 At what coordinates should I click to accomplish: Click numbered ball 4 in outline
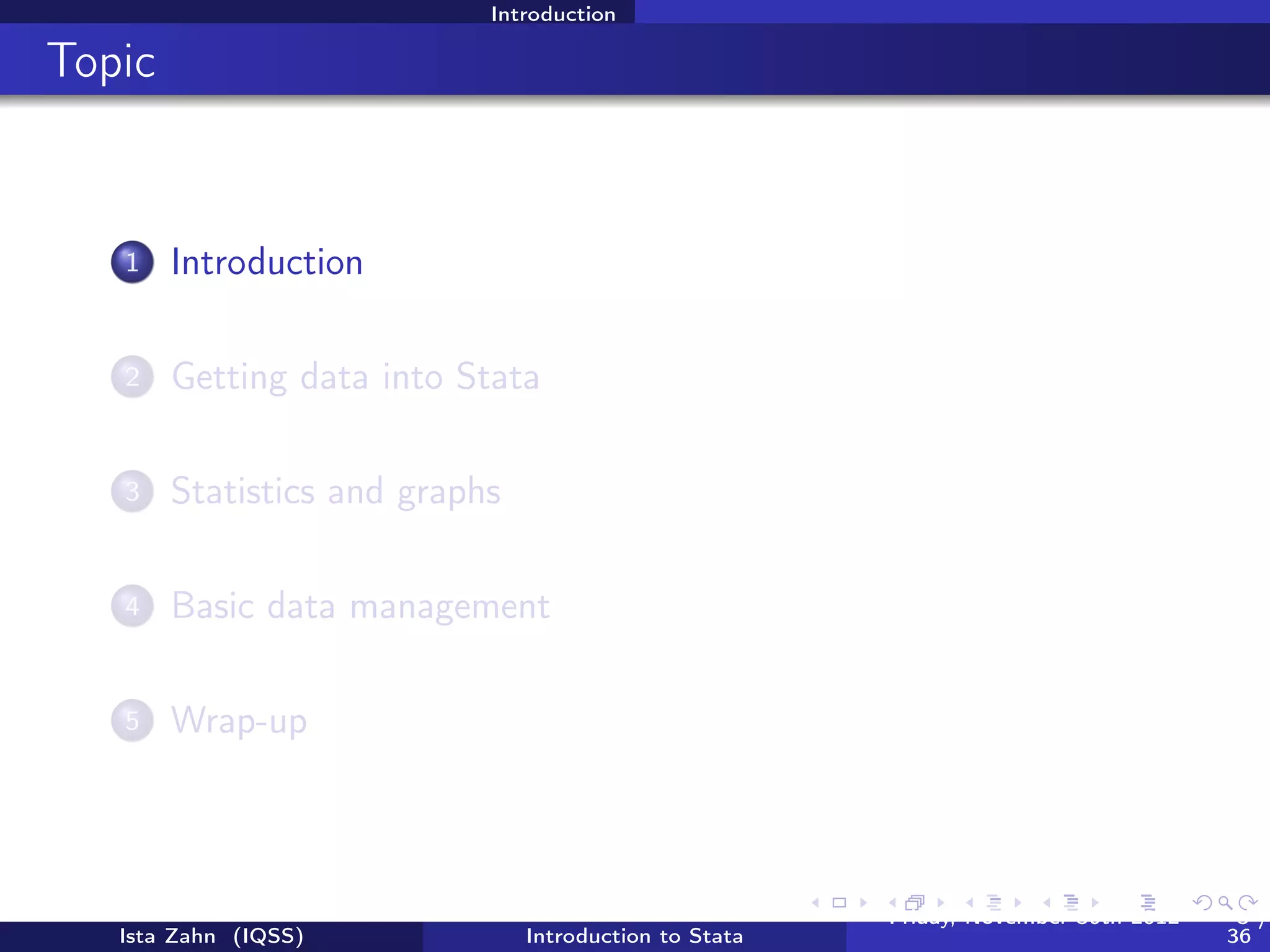pyautogui.click(x=132, y=606)
